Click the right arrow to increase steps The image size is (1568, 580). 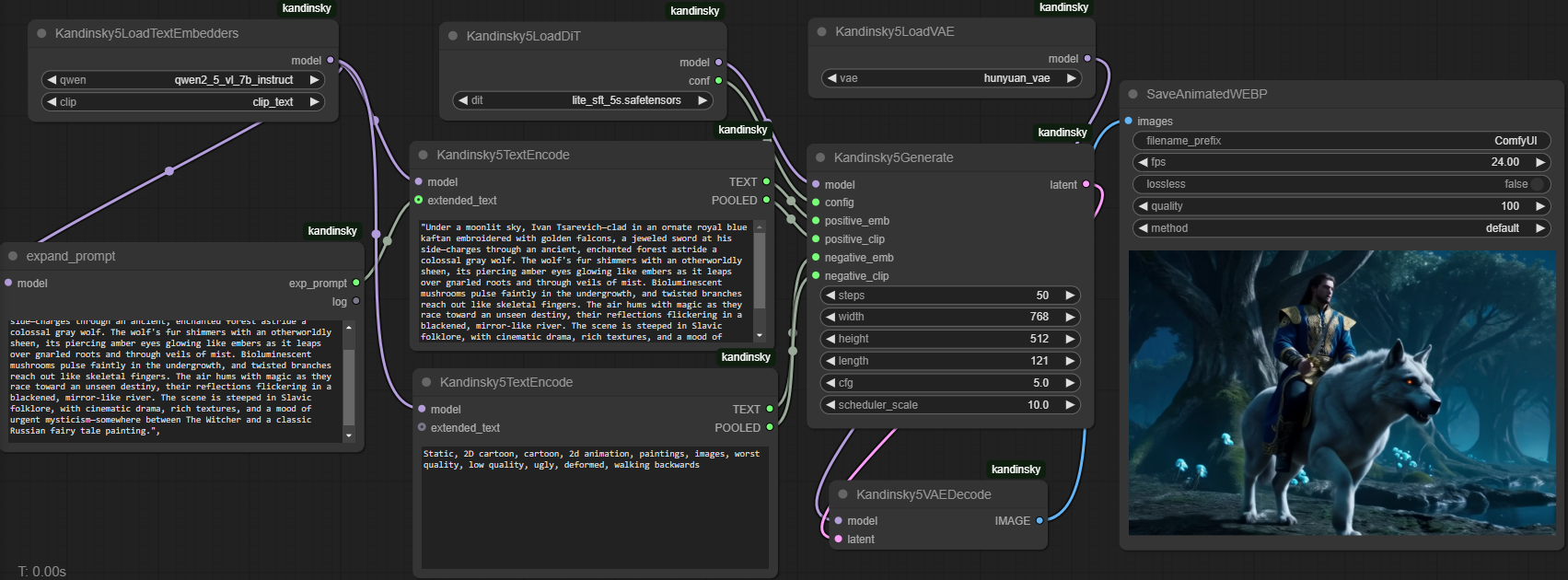point(1070,296)
